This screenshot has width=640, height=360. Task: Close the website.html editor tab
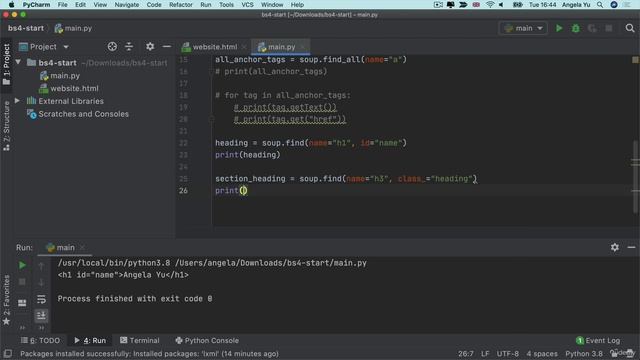tap(244, 47)
